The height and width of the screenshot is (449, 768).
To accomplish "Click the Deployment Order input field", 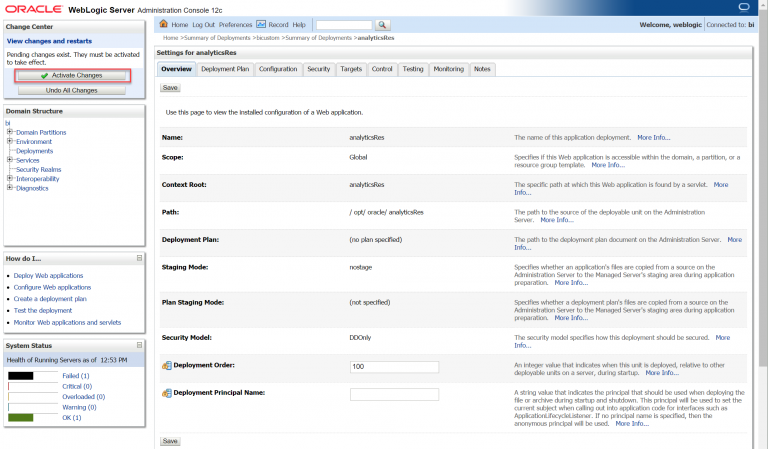I will [x=394, y=367].
